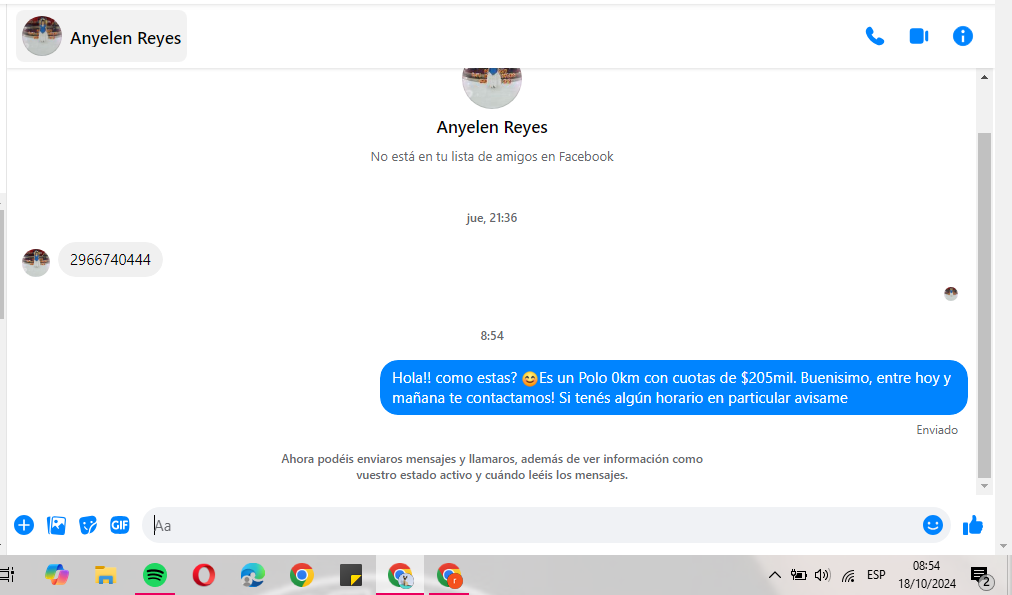
Task: Open the volume control in the system tray
Action: point(823,575)
